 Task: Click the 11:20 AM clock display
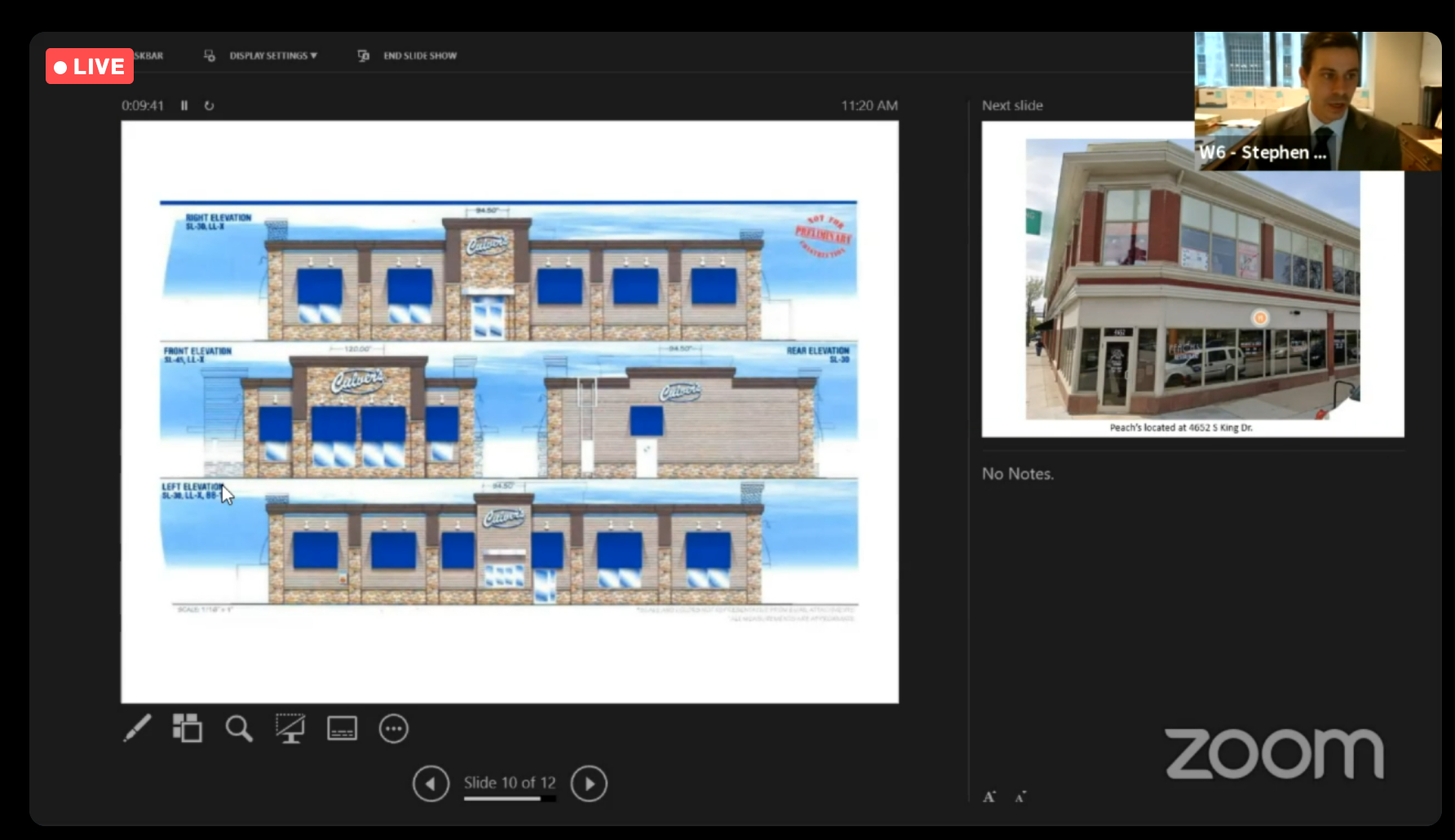(869, 105)
